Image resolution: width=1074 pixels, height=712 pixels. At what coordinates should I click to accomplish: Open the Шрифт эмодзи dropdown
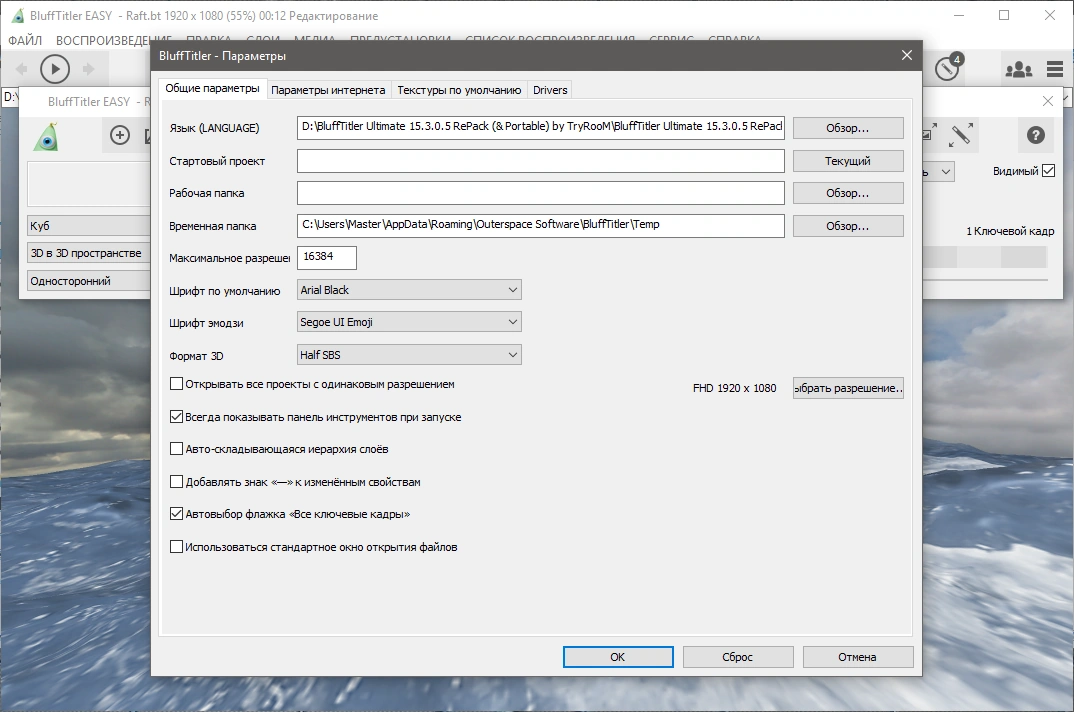coord(409,322)
